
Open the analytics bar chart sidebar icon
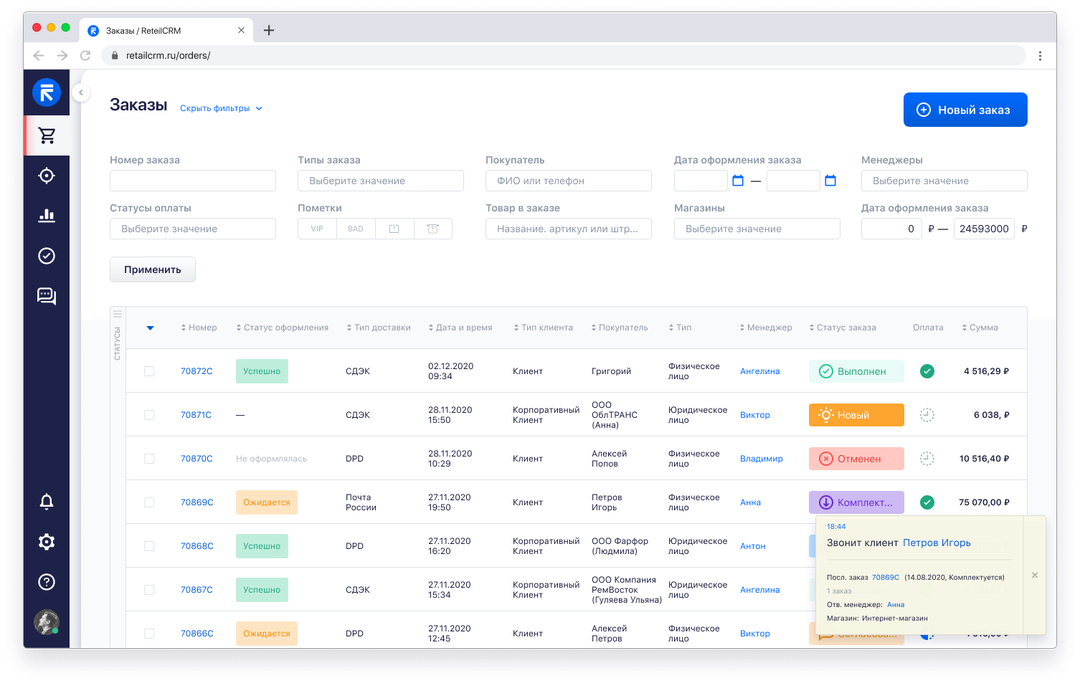tap(46, 215)
